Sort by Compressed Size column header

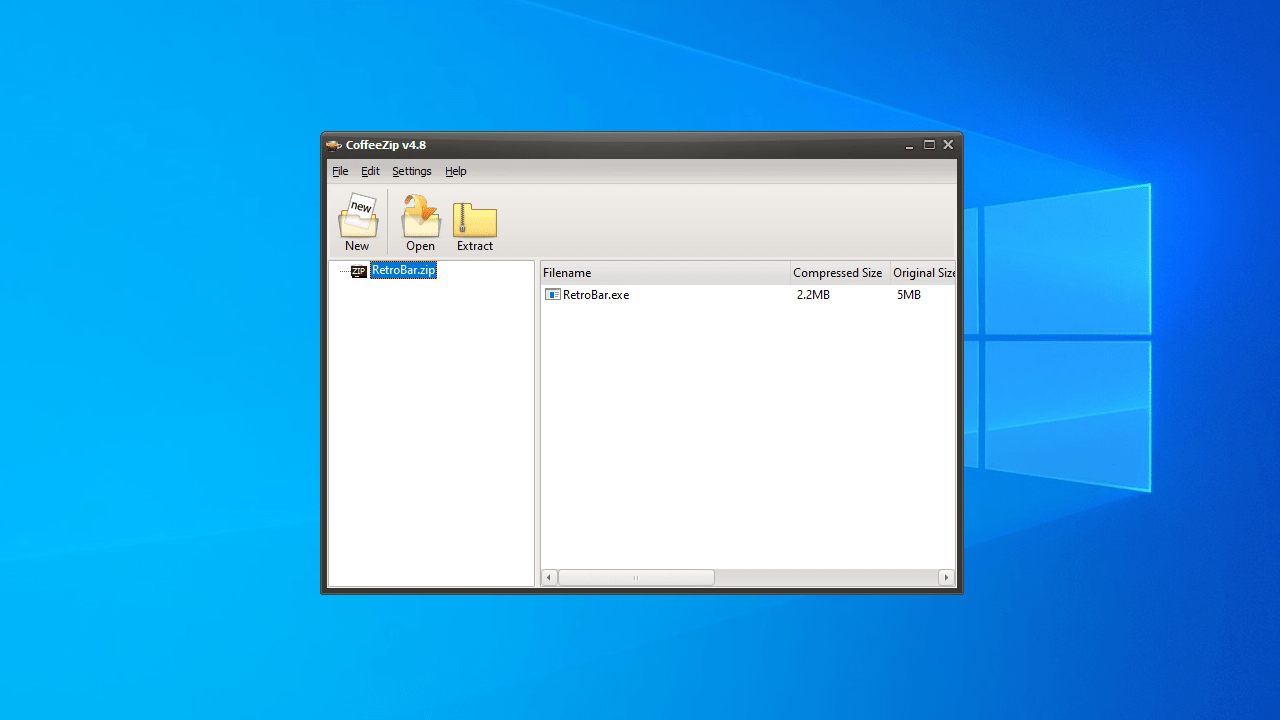click(x=840, y=273)
